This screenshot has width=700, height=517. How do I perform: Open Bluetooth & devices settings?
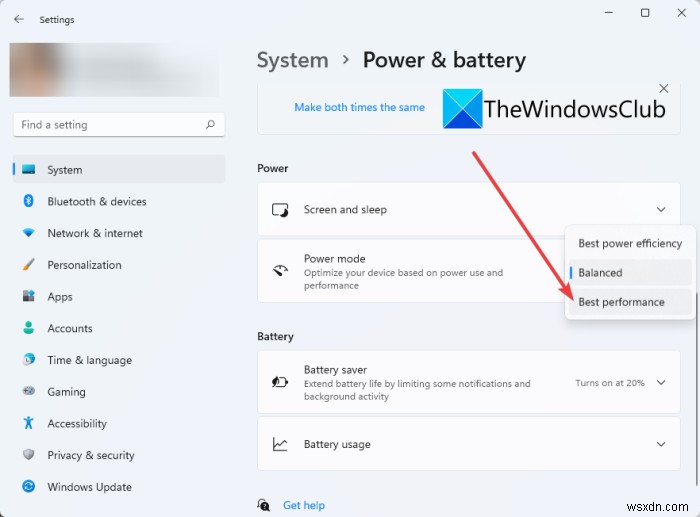(119, 201)
